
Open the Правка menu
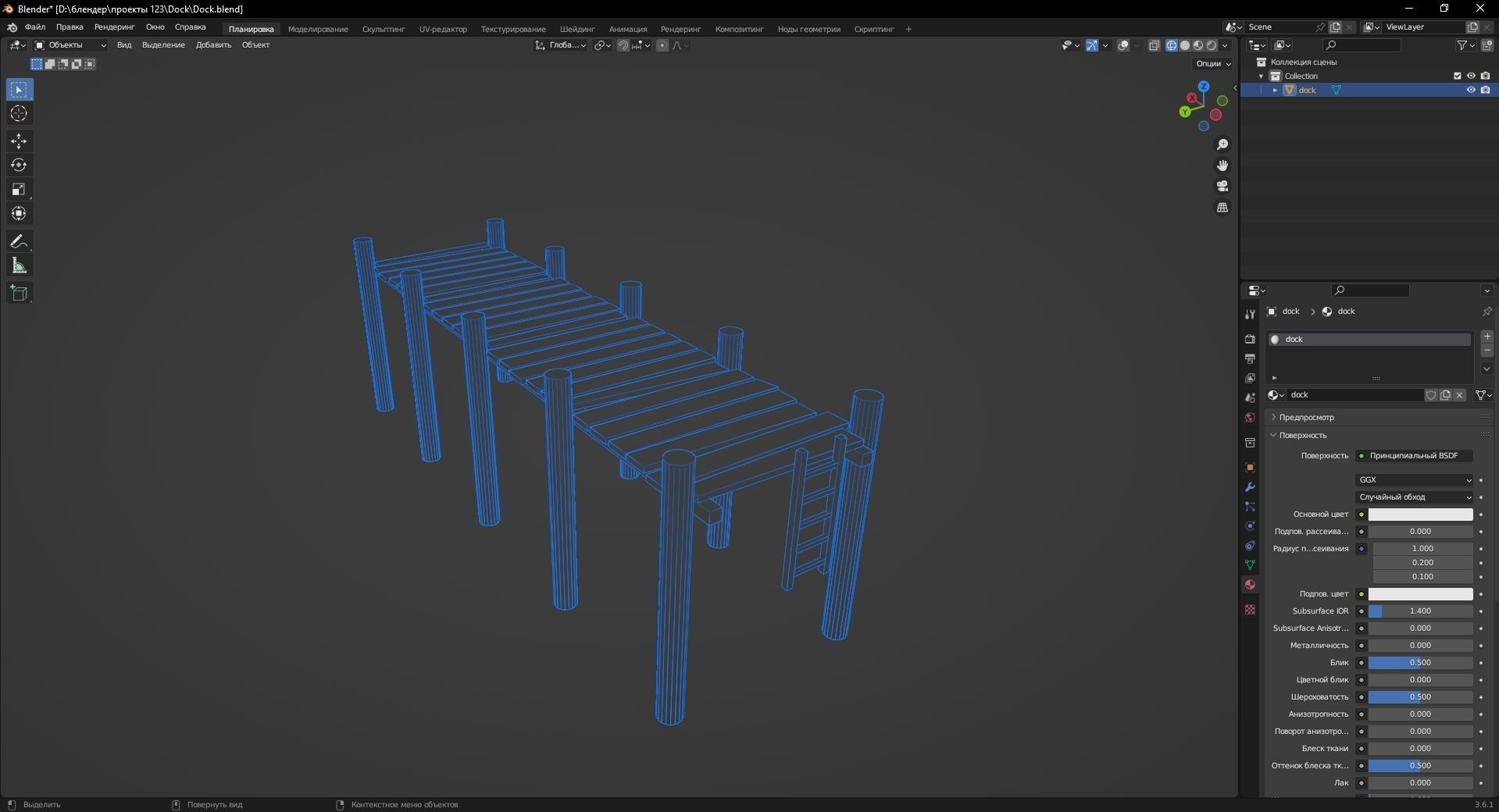tap(70, 27)
